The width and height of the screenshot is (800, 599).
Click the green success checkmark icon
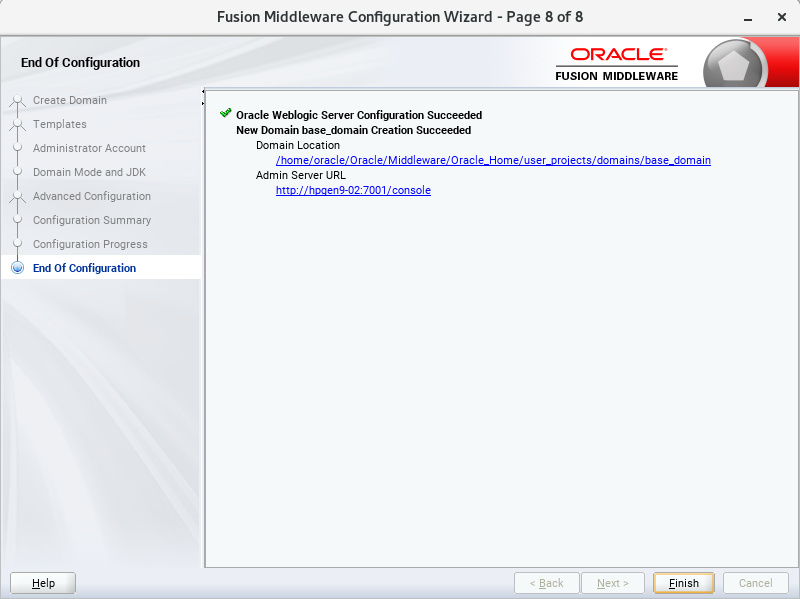pos(225,114)
